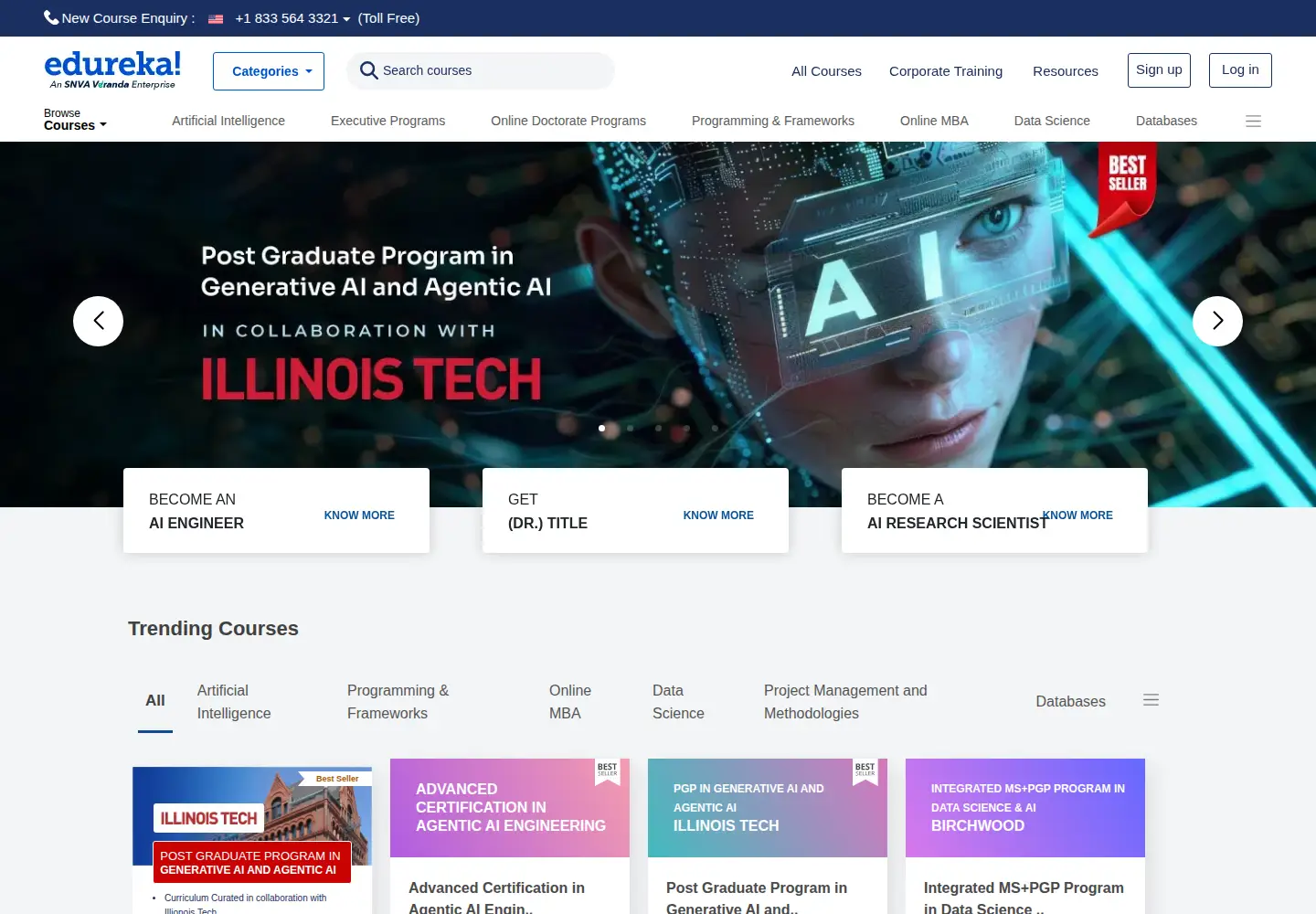This screenshot has width=1316, height=914.
Task: Select Programming & Frameworks trending tab
Action: [398, 702]
